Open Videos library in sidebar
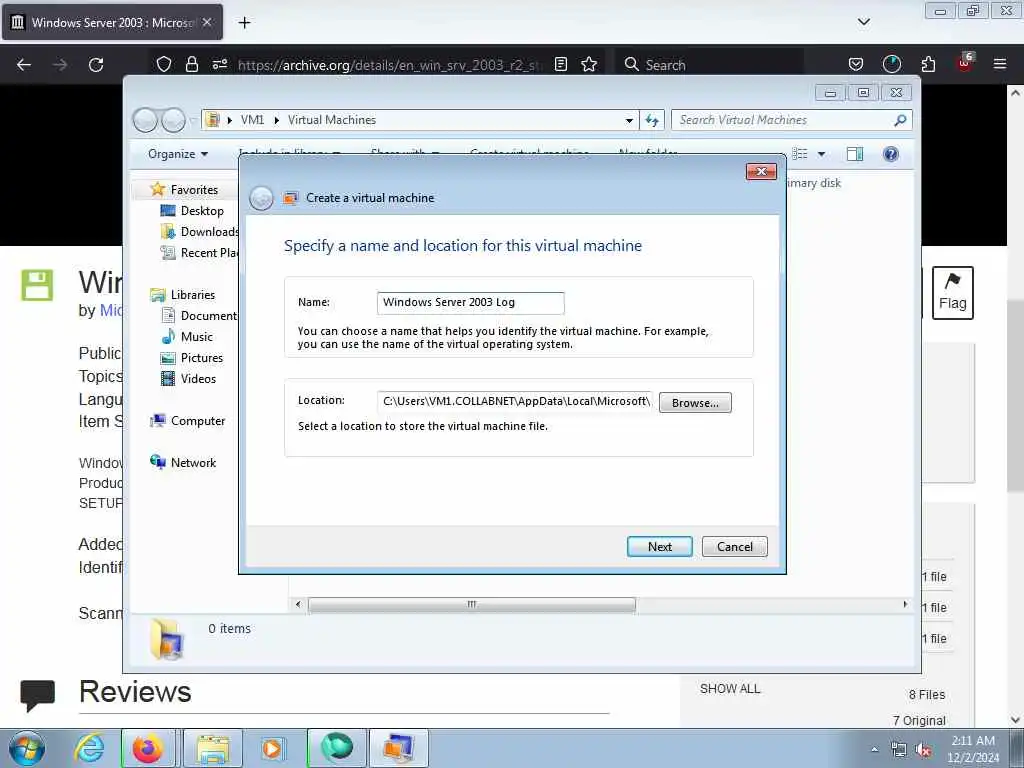The width and height of the screenshot is (1024, 768). [x=189, y=379]
